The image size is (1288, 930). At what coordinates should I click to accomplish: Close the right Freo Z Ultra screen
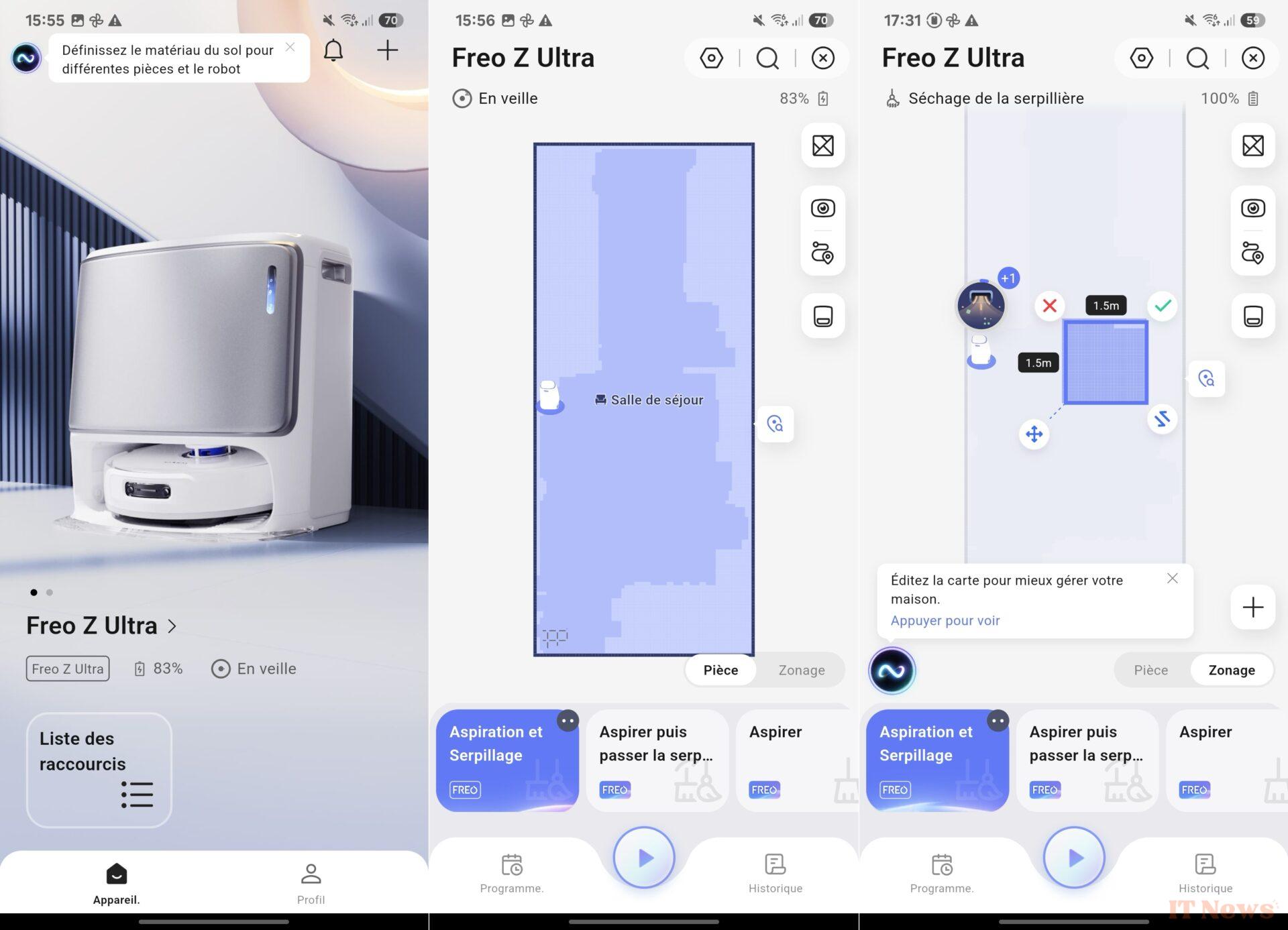[x=1253, y=58]
